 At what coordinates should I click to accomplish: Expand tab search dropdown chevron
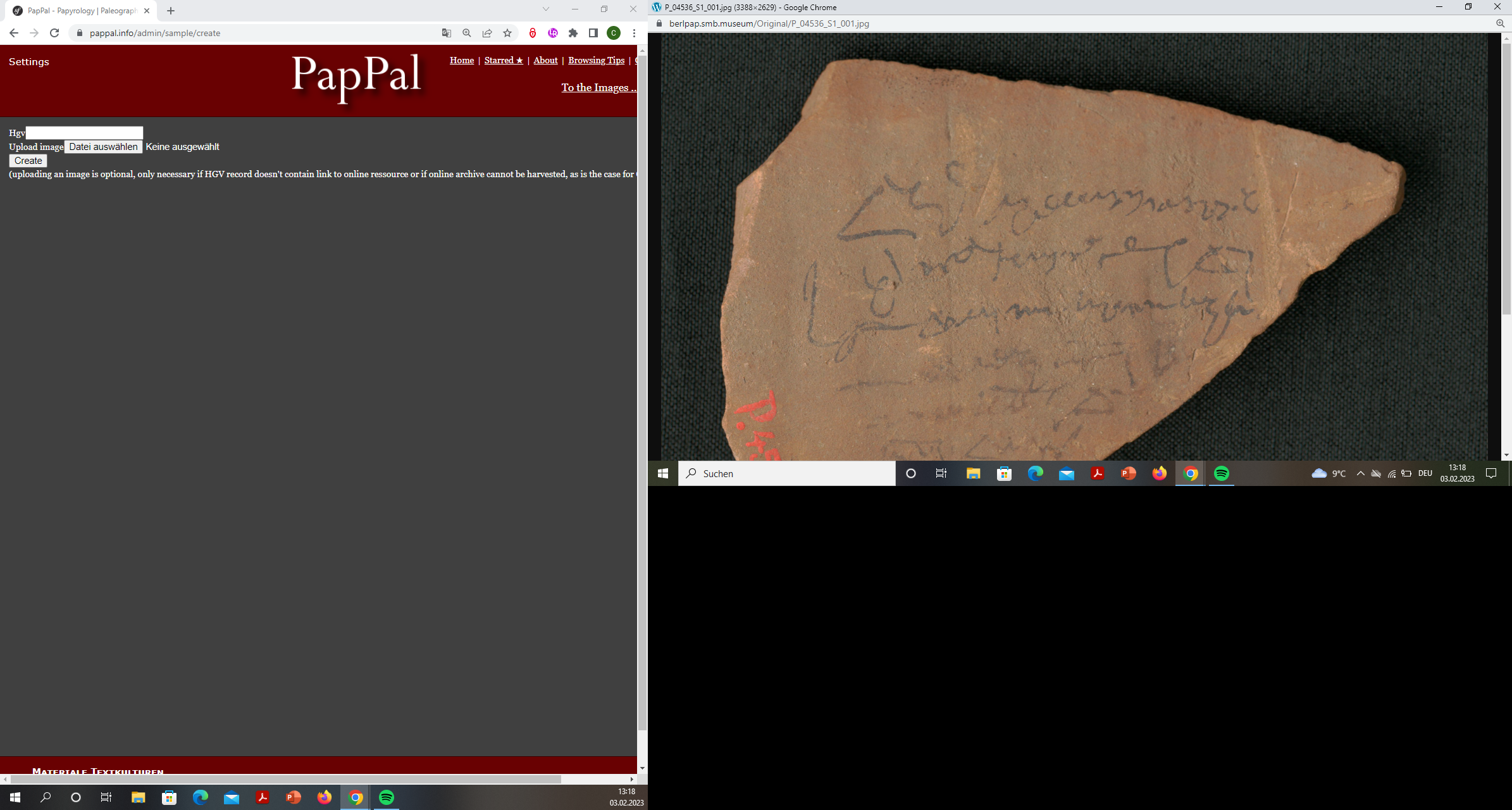(546, 9)
